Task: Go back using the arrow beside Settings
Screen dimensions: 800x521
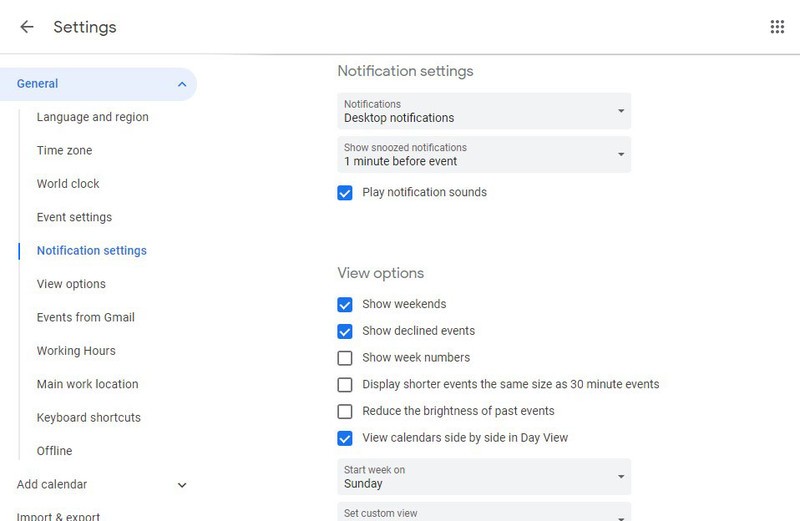Action: [27, 27]
